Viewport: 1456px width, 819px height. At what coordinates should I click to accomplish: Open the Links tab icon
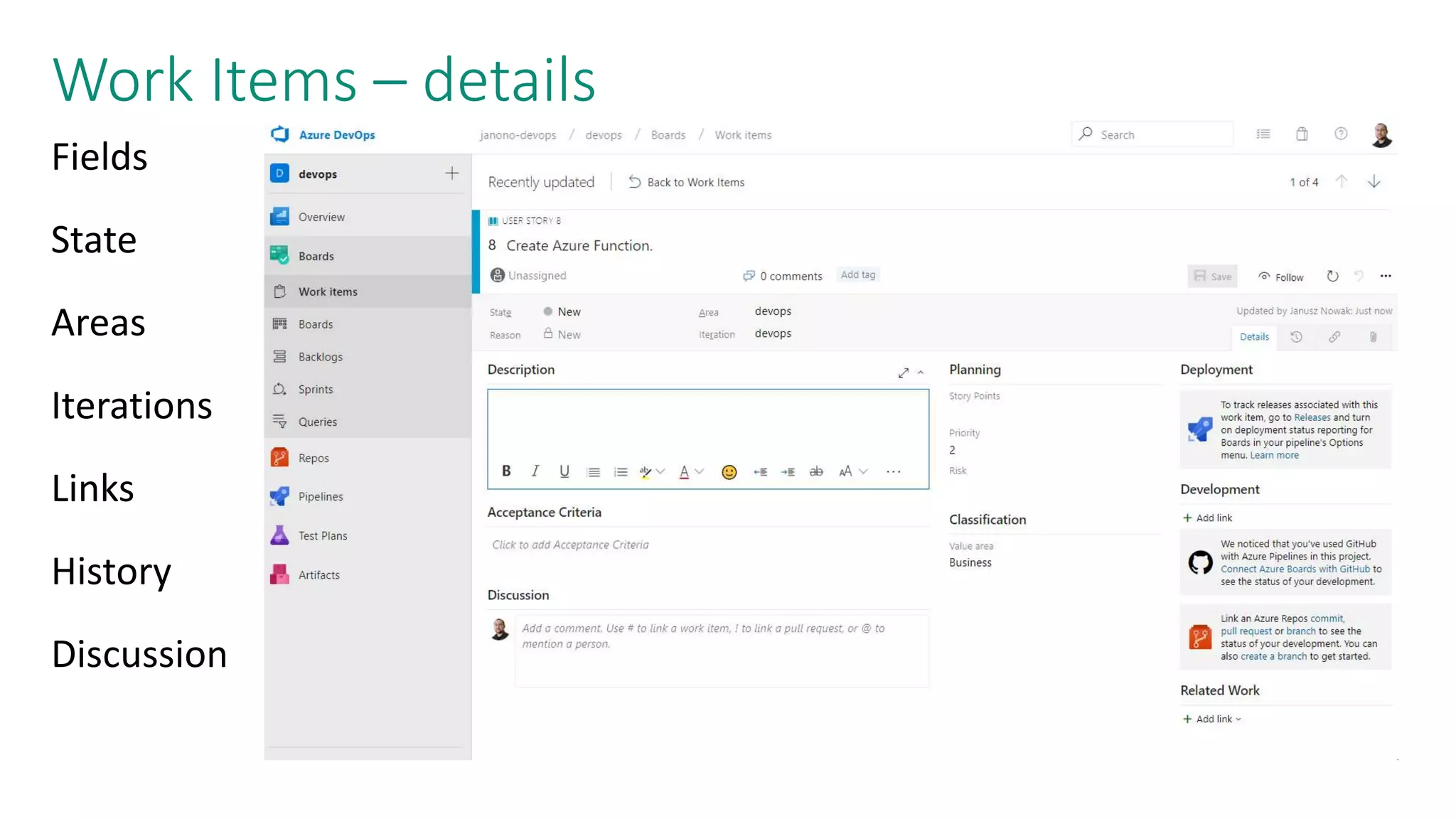tap(1334, 337)
